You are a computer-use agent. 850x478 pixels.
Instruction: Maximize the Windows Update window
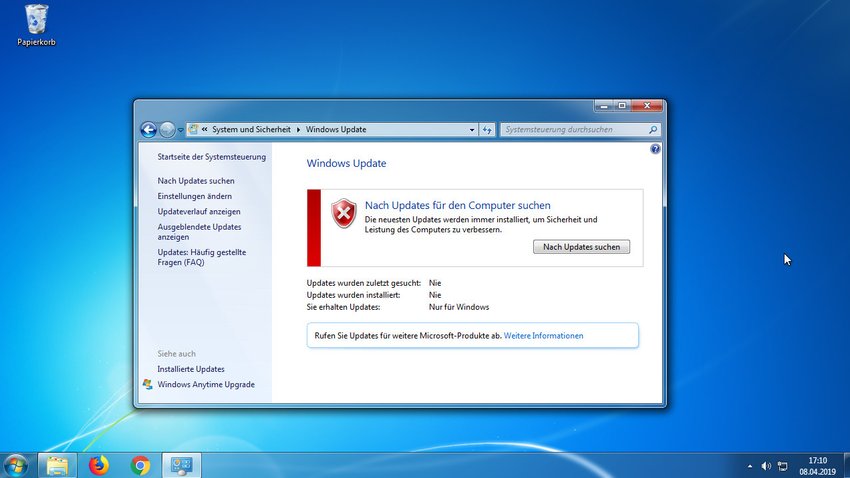coord(622,106)
